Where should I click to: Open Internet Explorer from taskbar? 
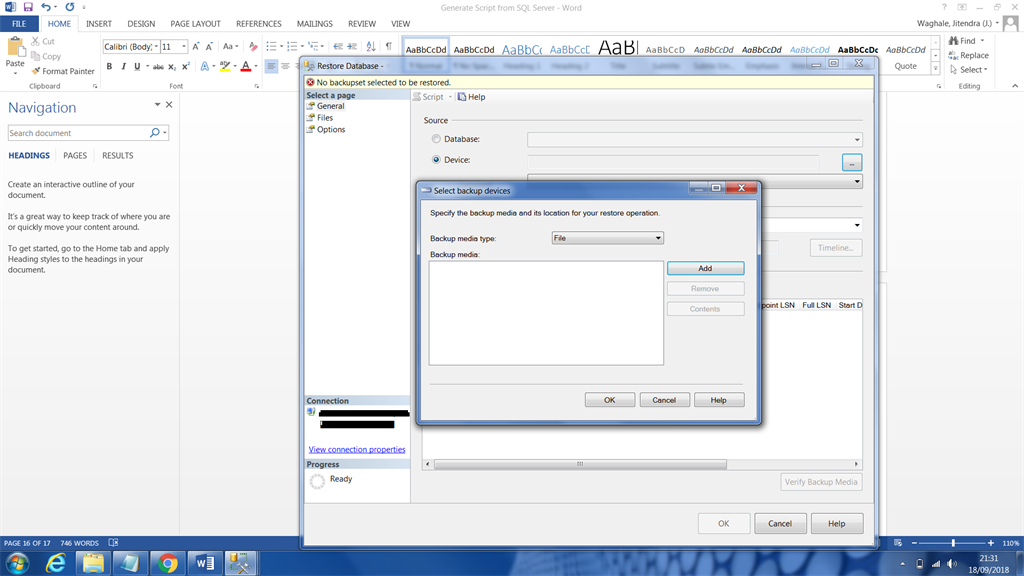click(x=56, y=563)
